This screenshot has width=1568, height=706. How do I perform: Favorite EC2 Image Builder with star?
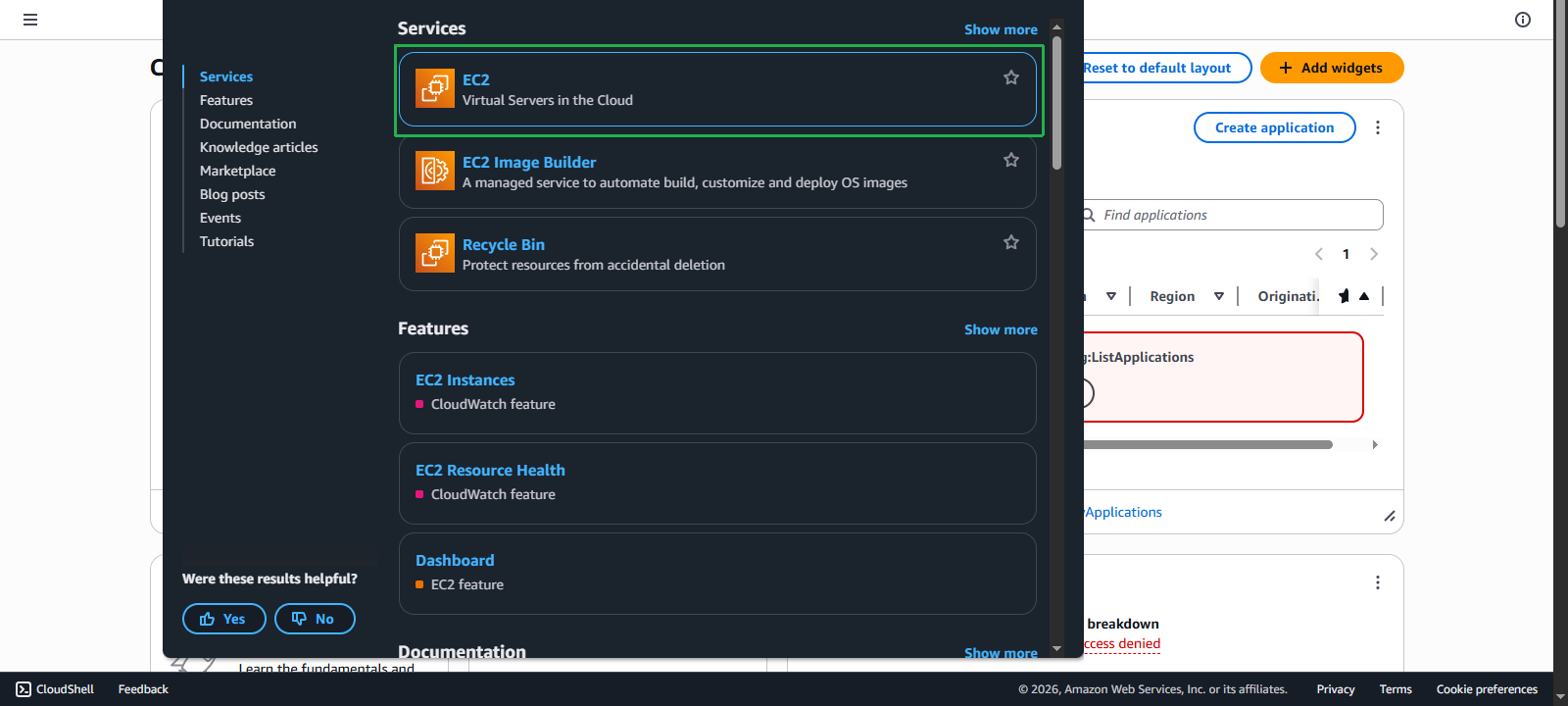pyautogui.click(x=1011, y=160)
